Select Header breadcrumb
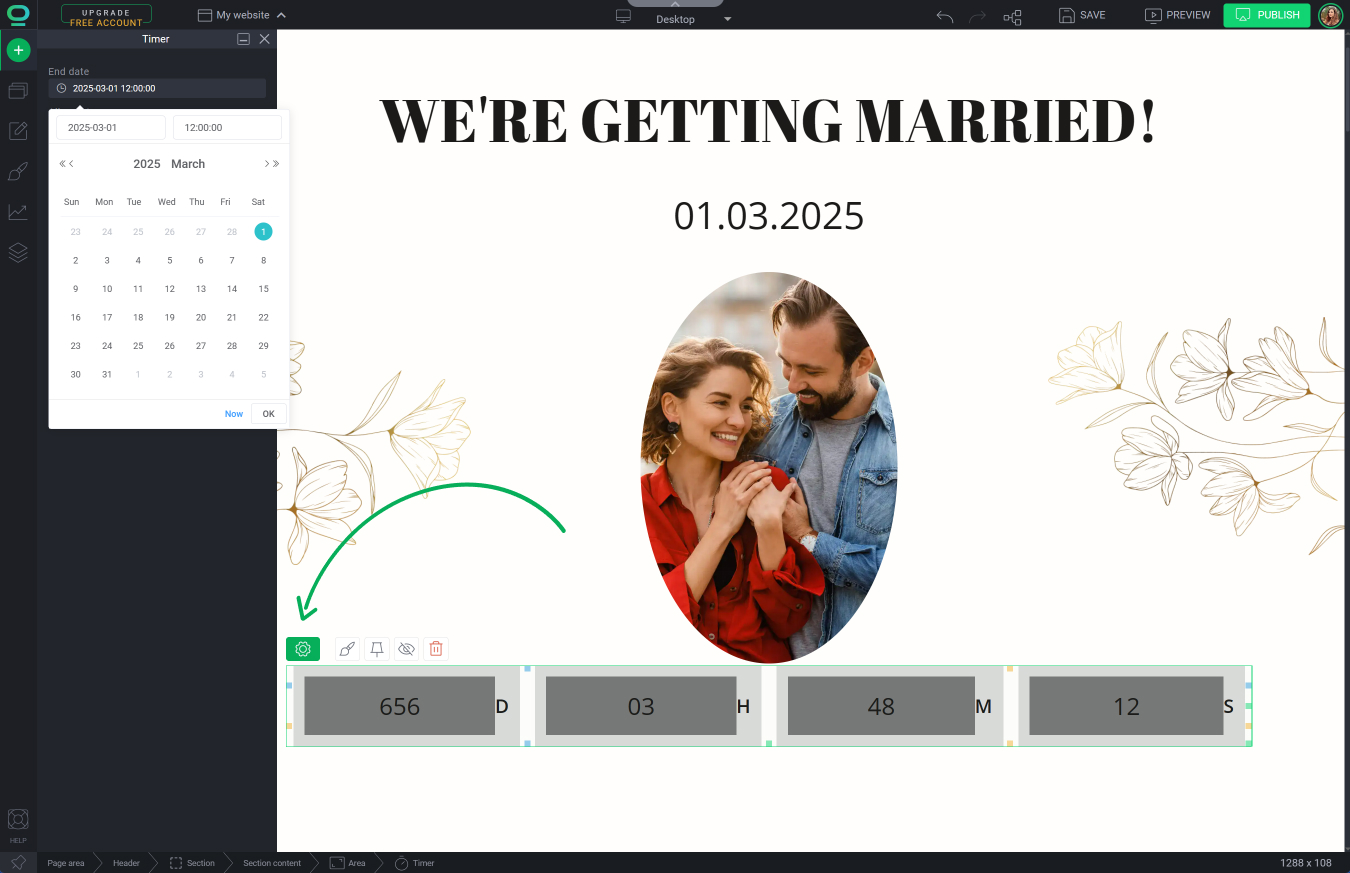Screen dimensions: 1350x873 126,863
